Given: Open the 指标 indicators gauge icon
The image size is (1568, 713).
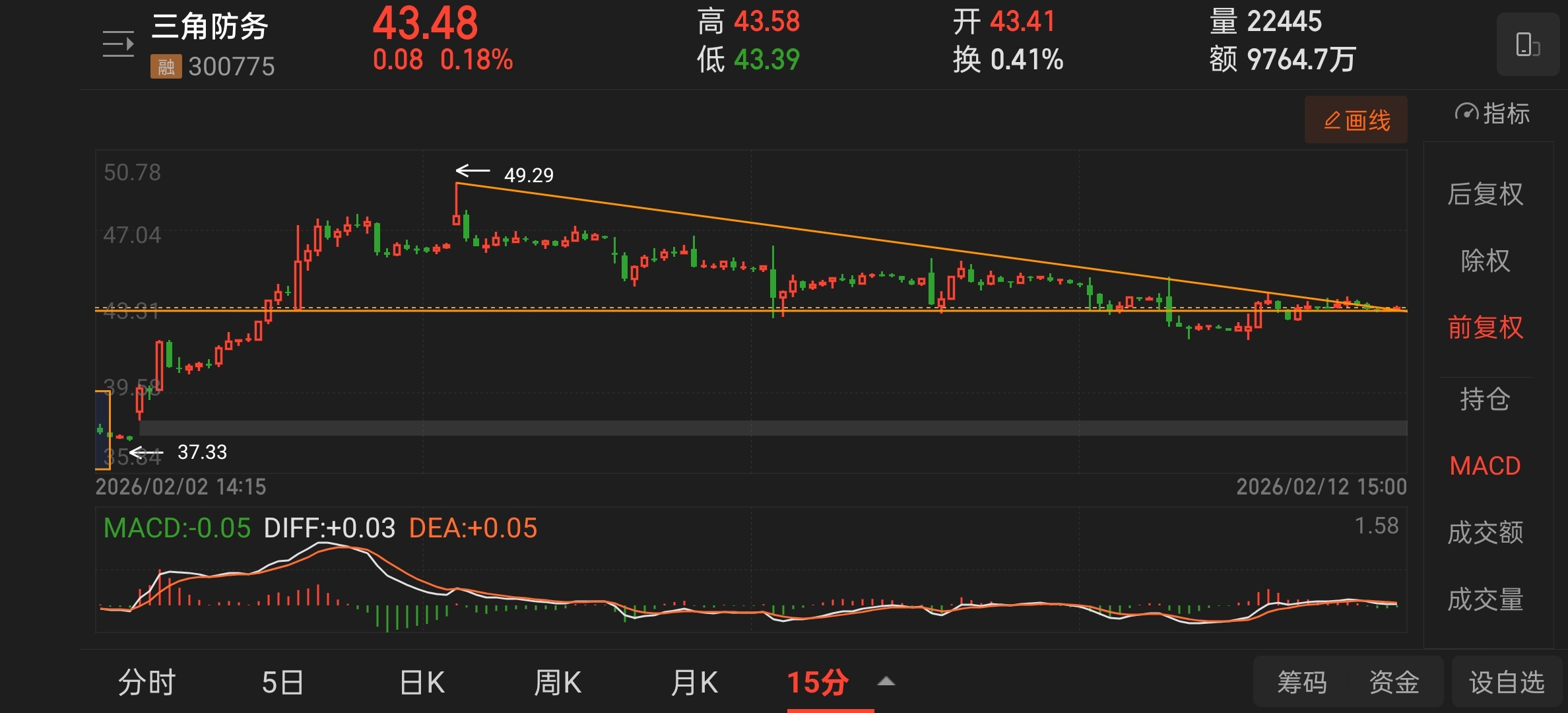Looking at the screenshot, I should [1466, 114].
